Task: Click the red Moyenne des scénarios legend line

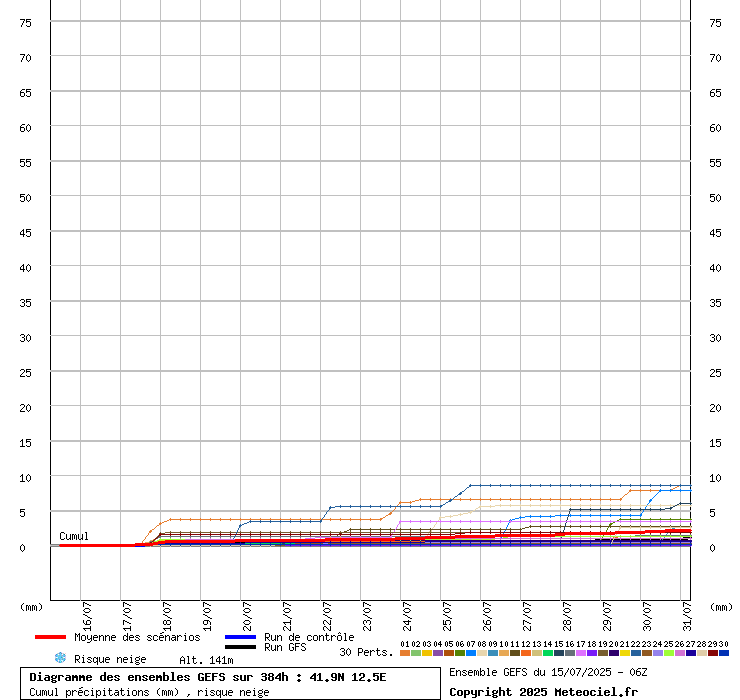Action: coord(50,637)
